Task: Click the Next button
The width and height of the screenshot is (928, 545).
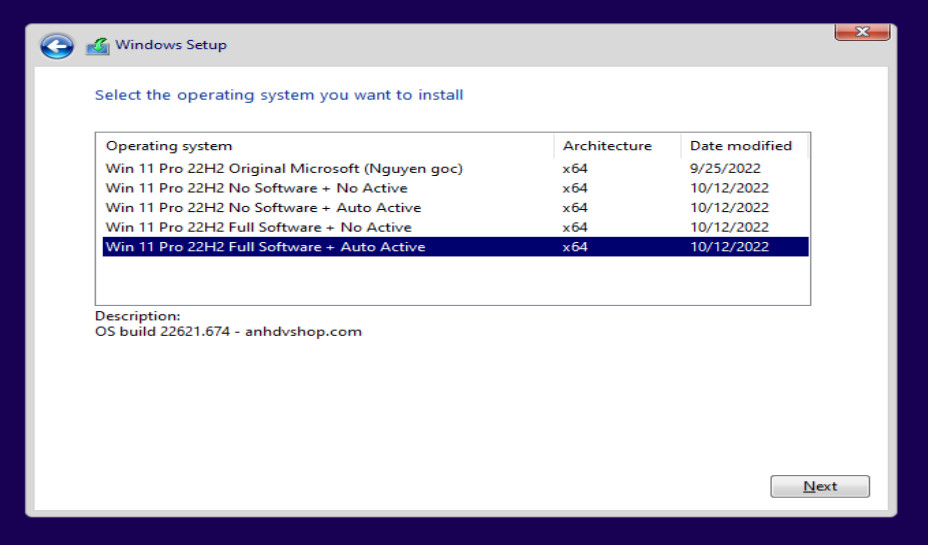Action: click(820, 486)
